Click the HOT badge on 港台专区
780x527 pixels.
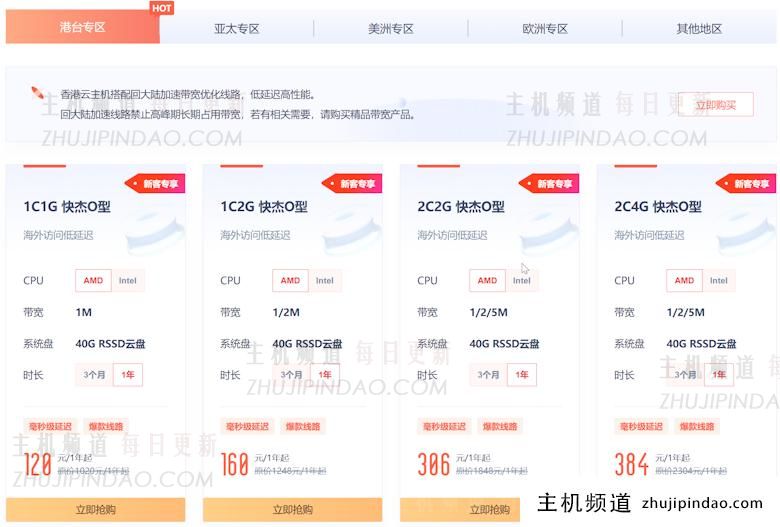coord(161,8)
